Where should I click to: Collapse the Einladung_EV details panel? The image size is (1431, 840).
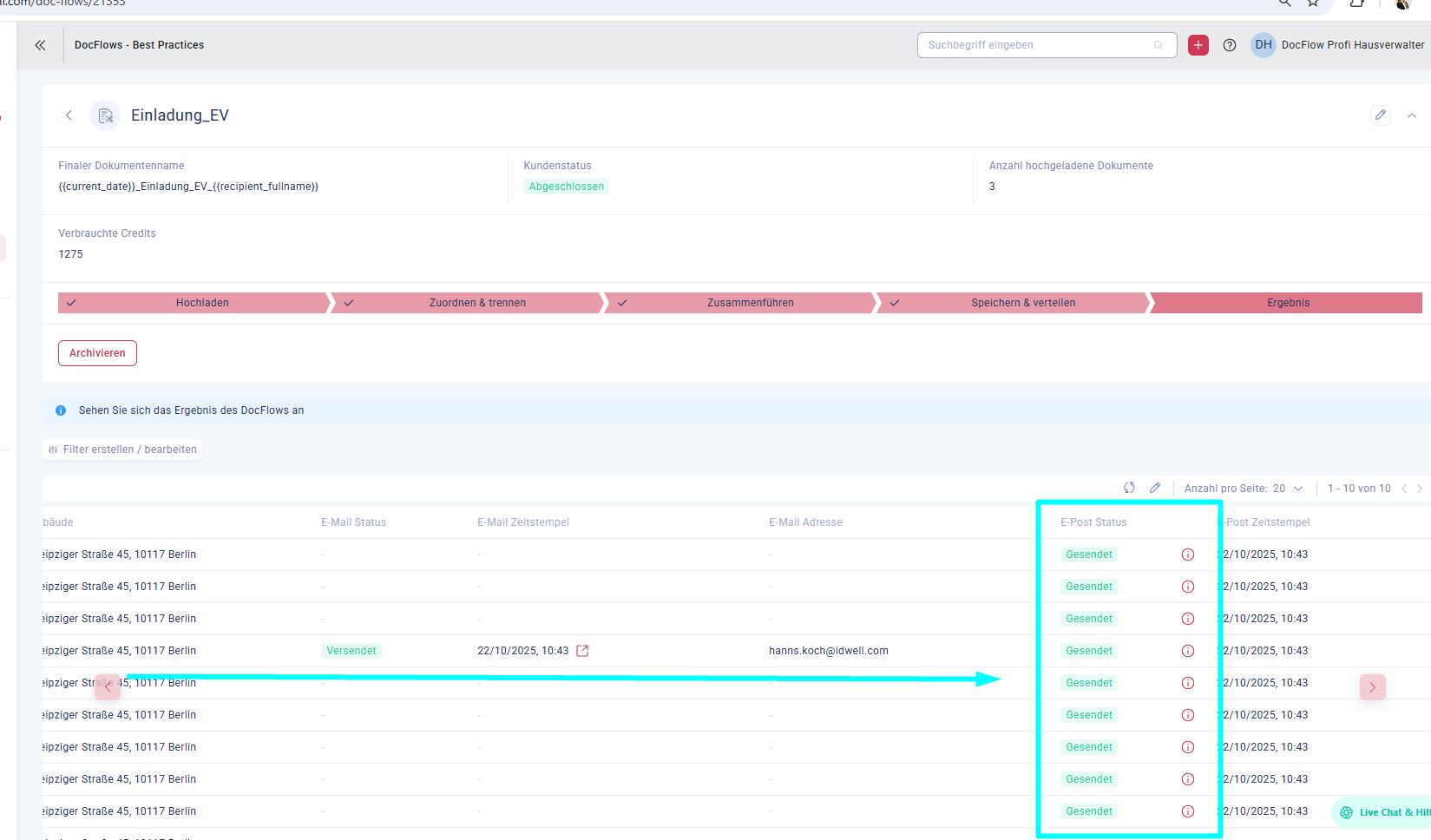1412,115
